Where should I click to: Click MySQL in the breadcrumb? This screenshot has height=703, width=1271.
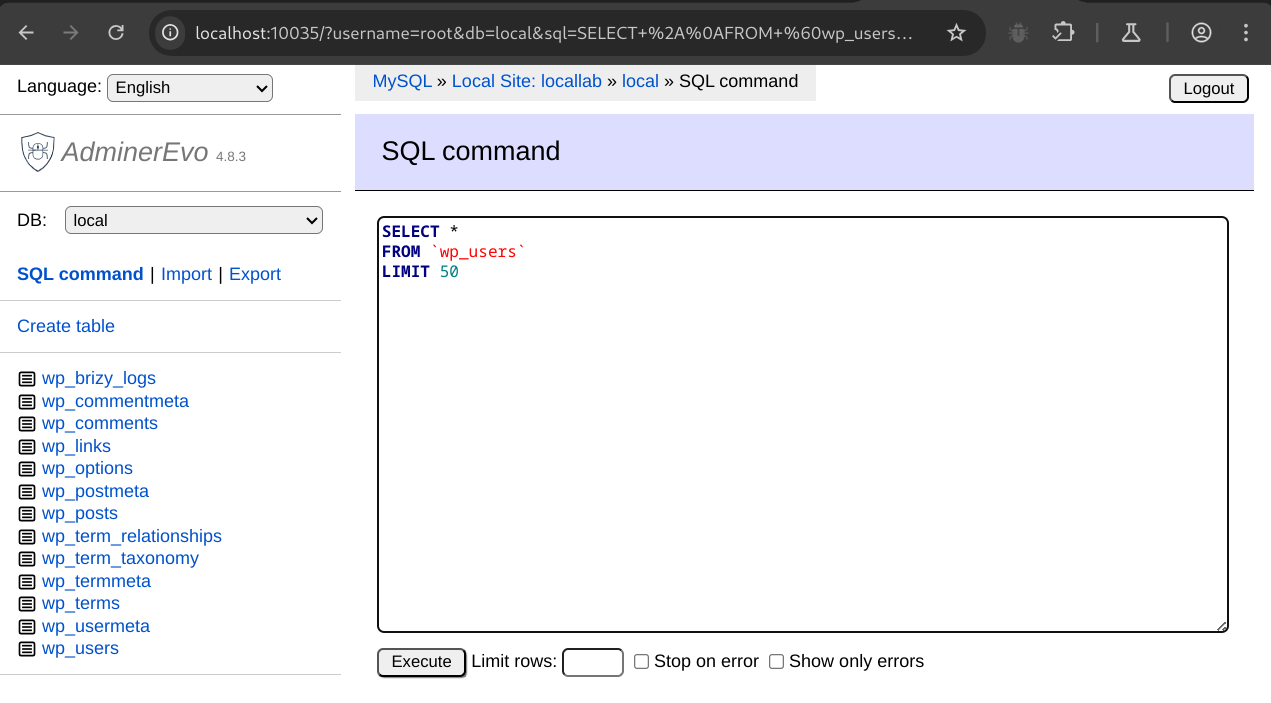click(x=402, y=81)
